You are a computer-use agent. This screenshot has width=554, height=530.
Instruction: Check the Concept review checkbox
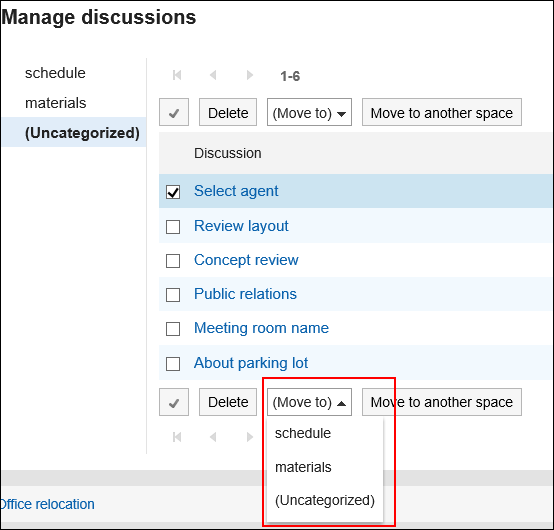pos(173,261)
